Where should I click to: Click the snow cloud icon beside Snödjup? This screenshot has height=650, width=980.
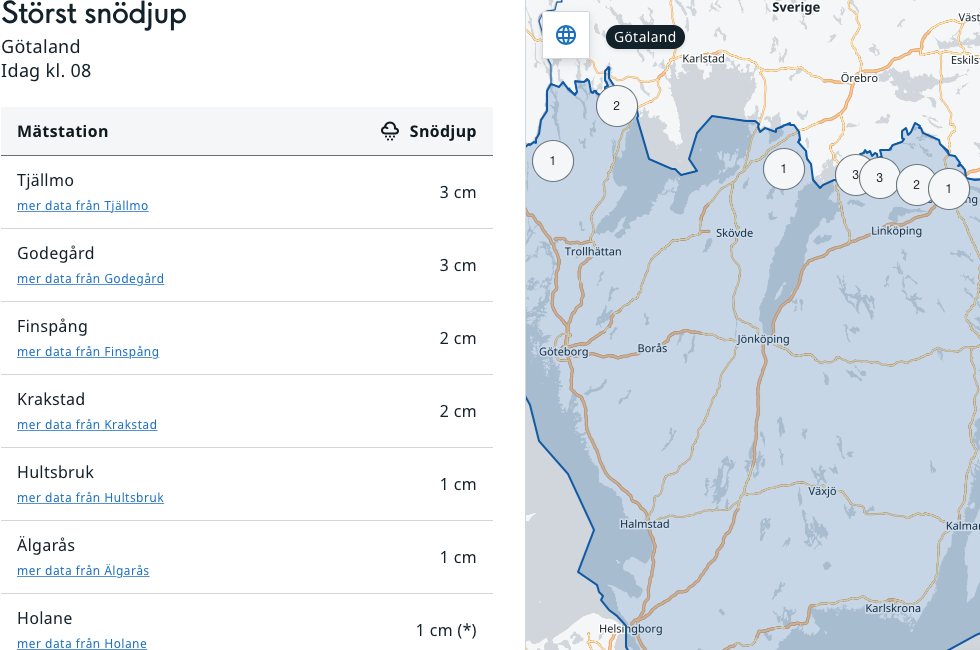pos(391,132)
